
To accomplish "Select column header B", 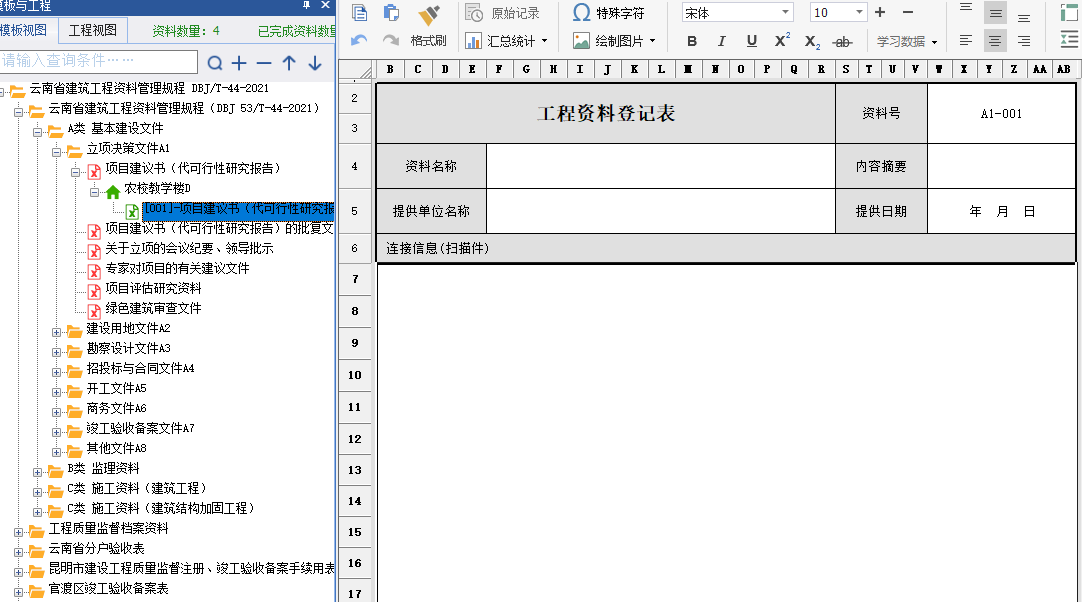I will [391, 69].
